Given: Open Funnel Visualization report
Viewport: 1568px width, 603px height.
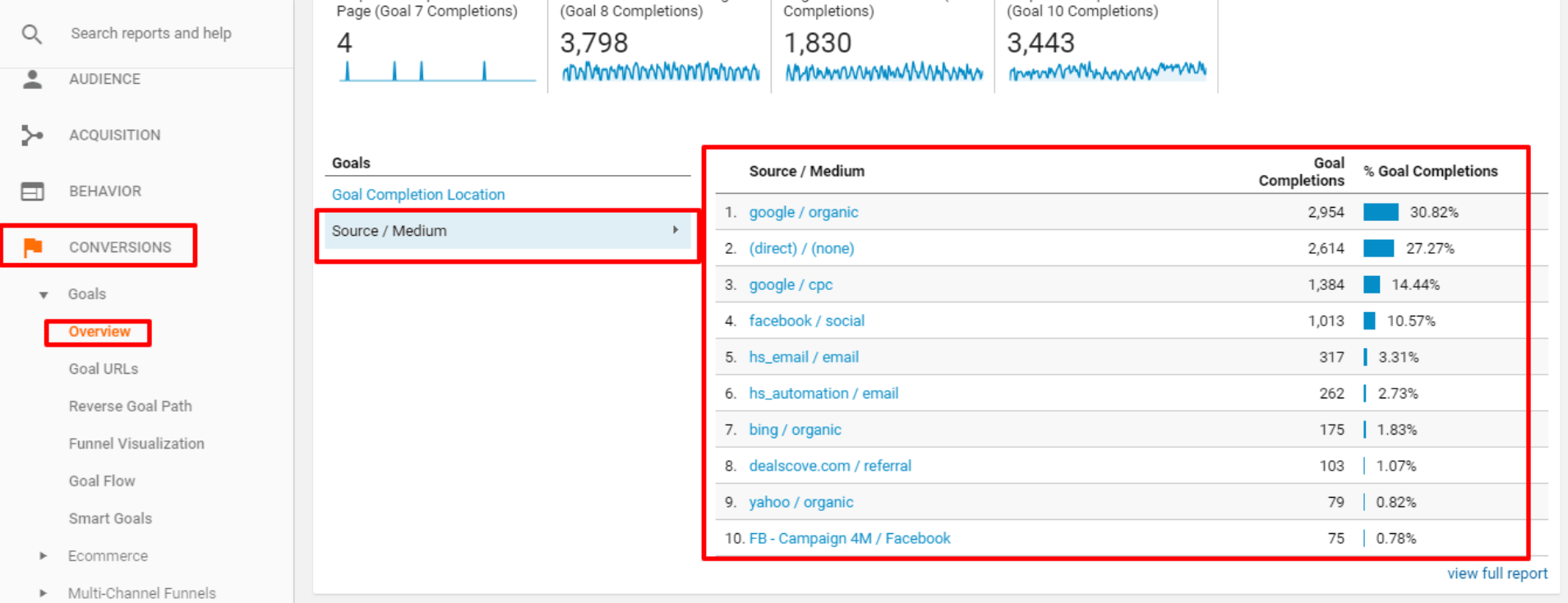Looking at the screenshot, I should 136,444.
